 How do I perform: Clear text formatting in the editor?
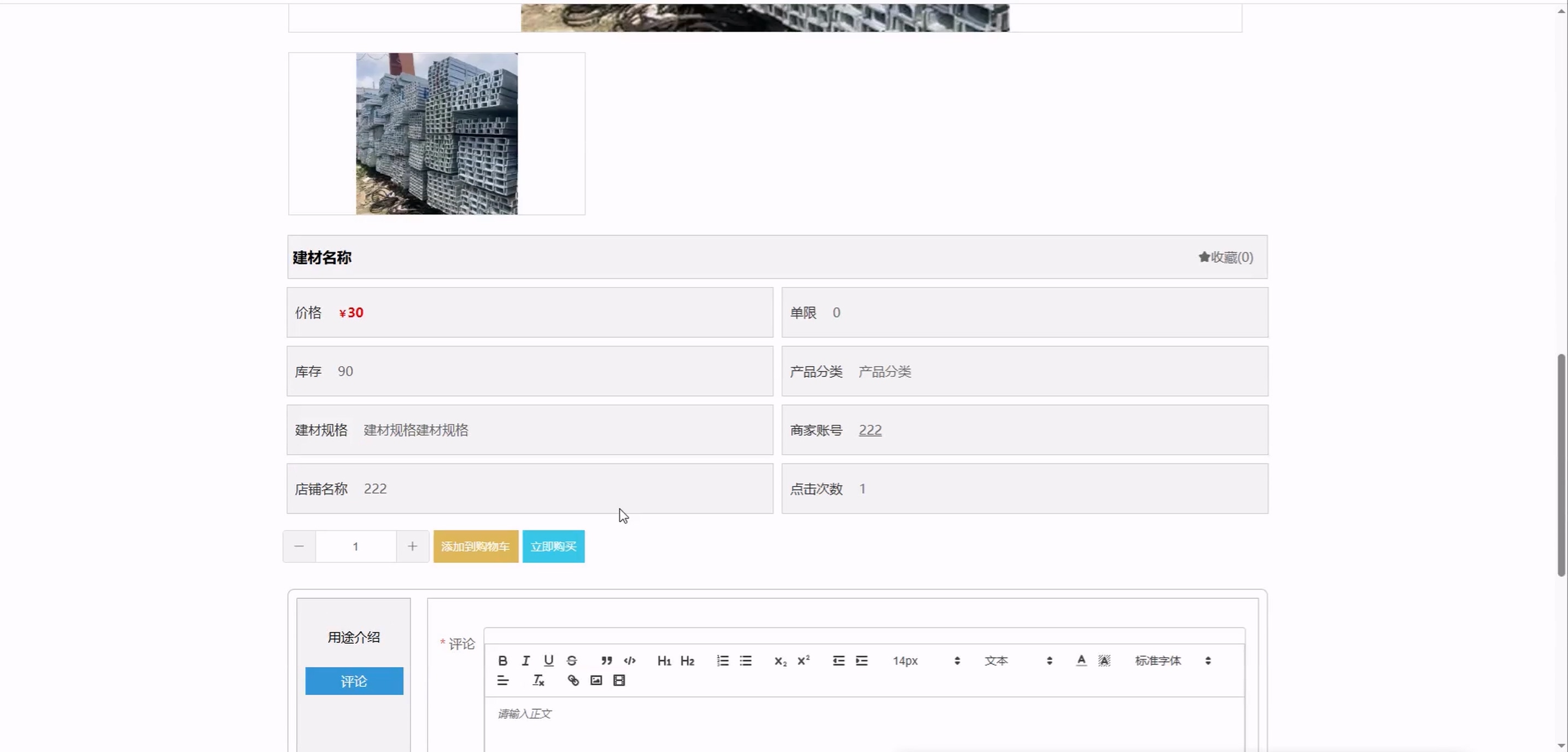538,680
